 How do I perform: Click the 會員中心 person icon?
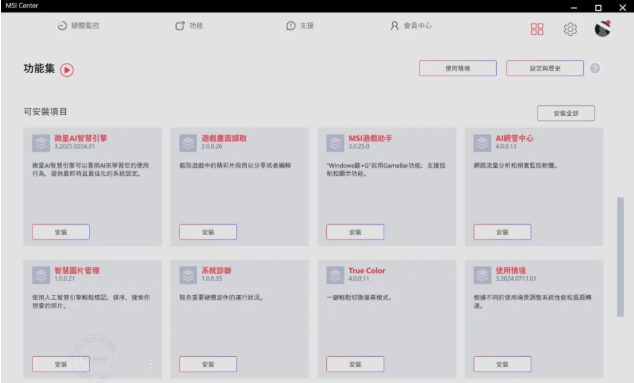click(x=394, y=25)
